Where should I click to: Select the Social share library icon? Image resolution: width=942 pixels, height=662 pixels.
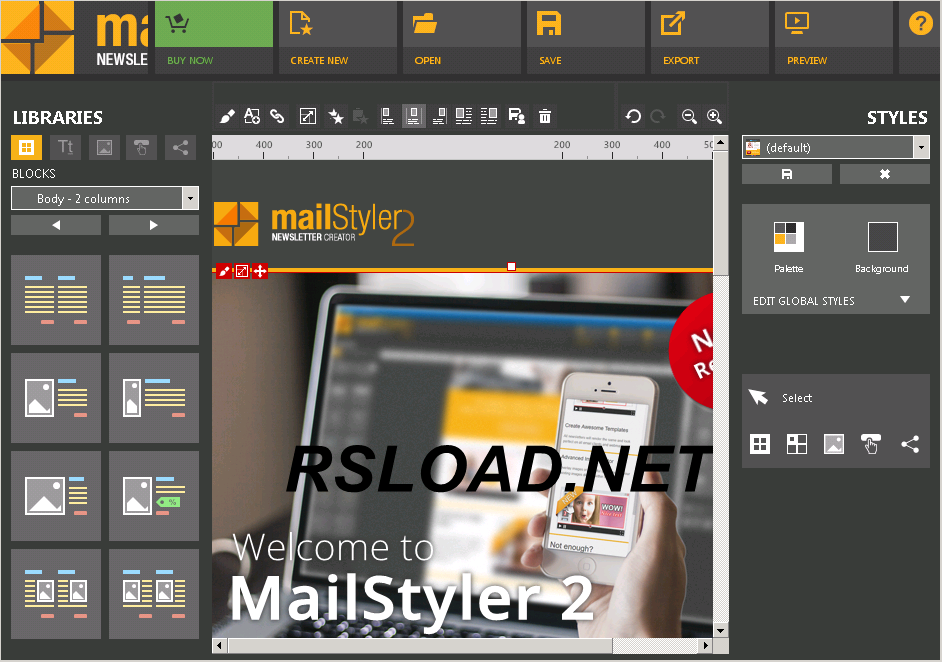180,147
